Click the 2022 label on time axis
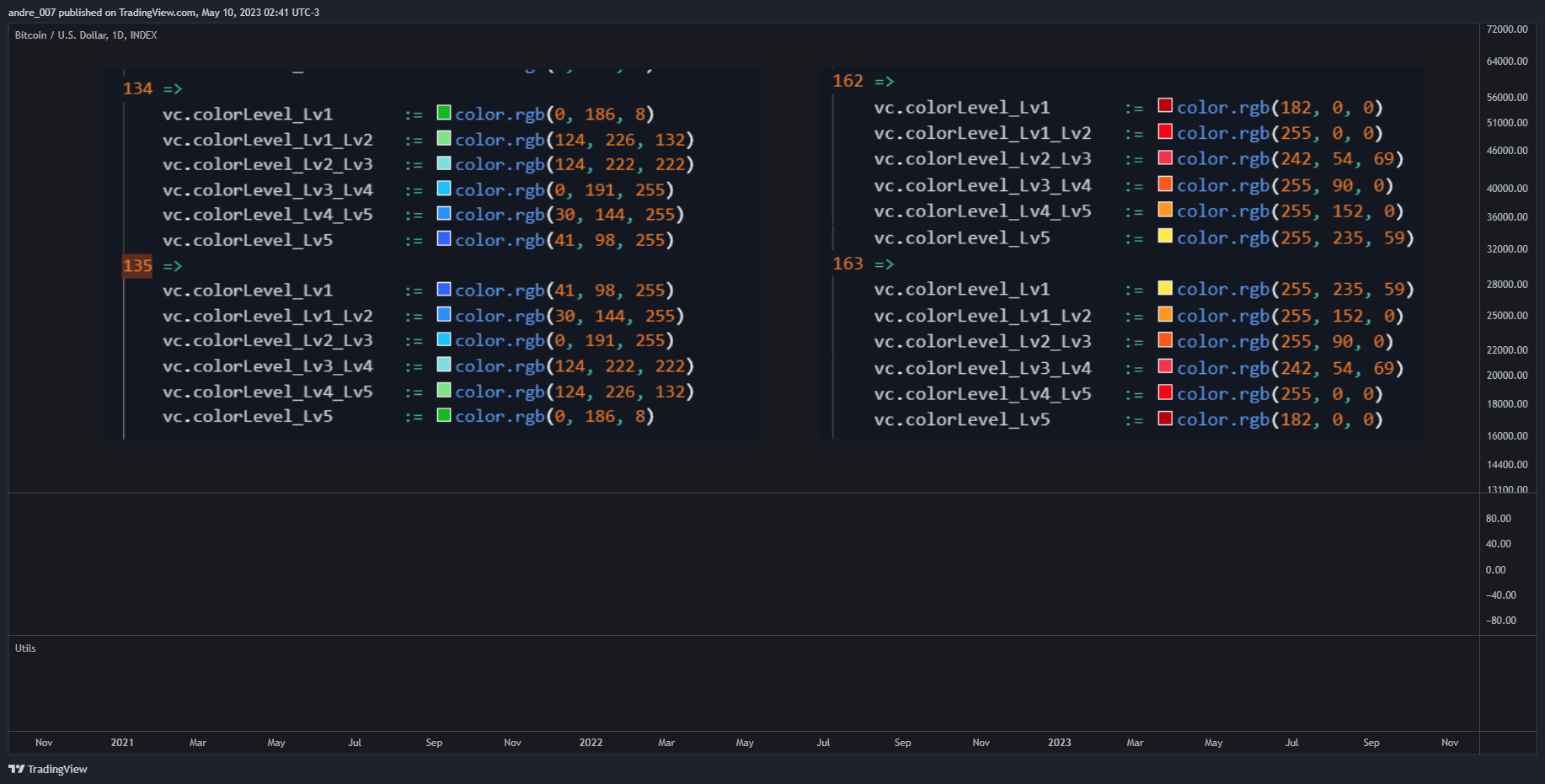The image size is (1545, 784). (x=591, y=743)
